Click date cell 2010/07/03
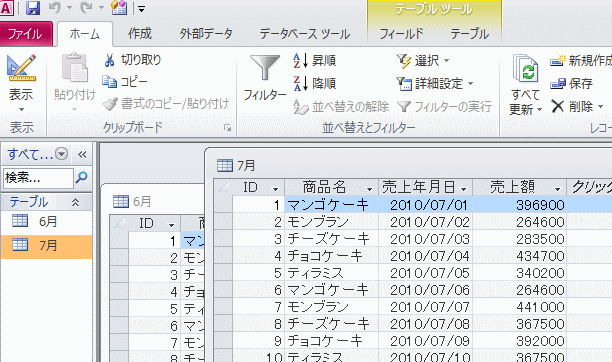The width and height of the screenshot is (612, 362). [x=425, y=239]
